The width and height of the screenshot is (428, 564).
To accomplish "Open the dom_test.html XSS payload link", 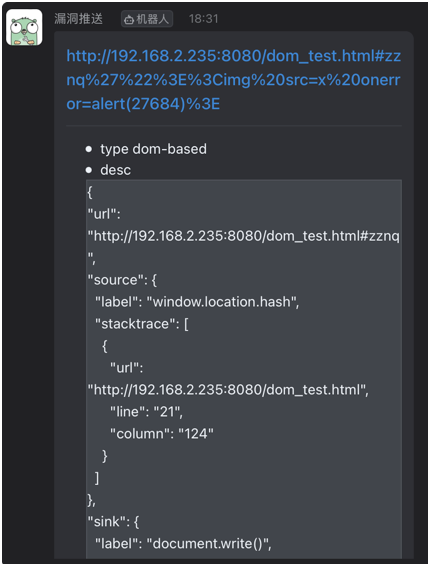I will pyautogui.click(x=233, y=80).
